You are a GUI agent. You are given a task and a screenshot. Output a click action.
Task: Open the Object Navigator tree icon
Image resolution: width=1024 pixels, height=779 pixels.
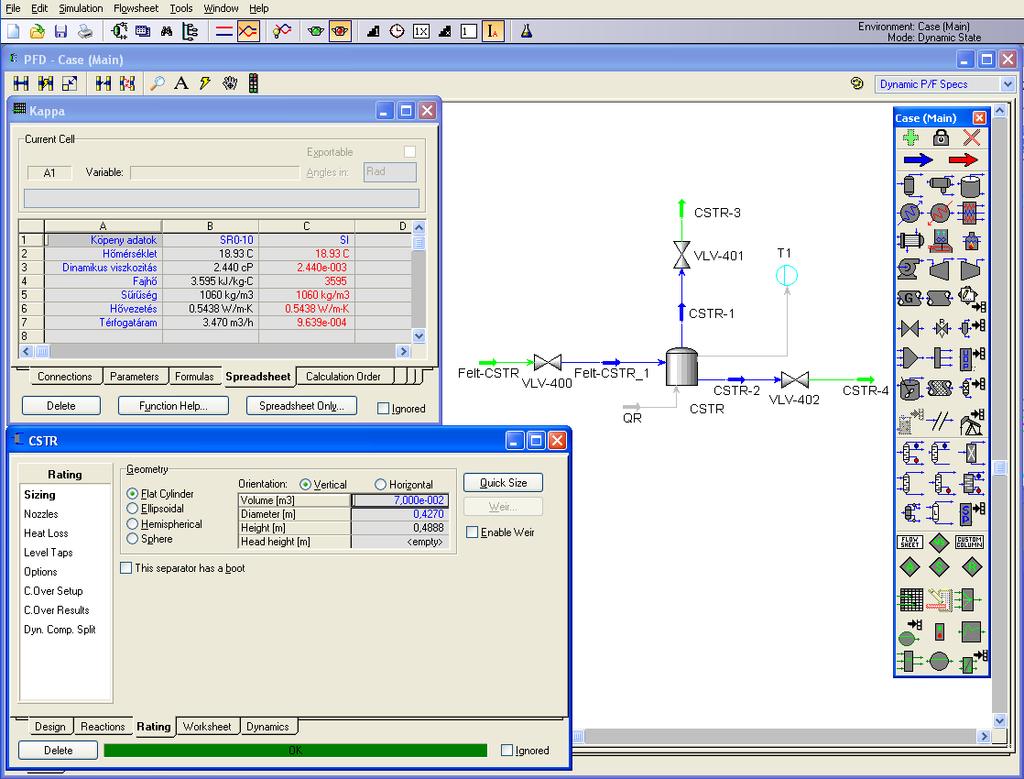[x=190, y=31]
